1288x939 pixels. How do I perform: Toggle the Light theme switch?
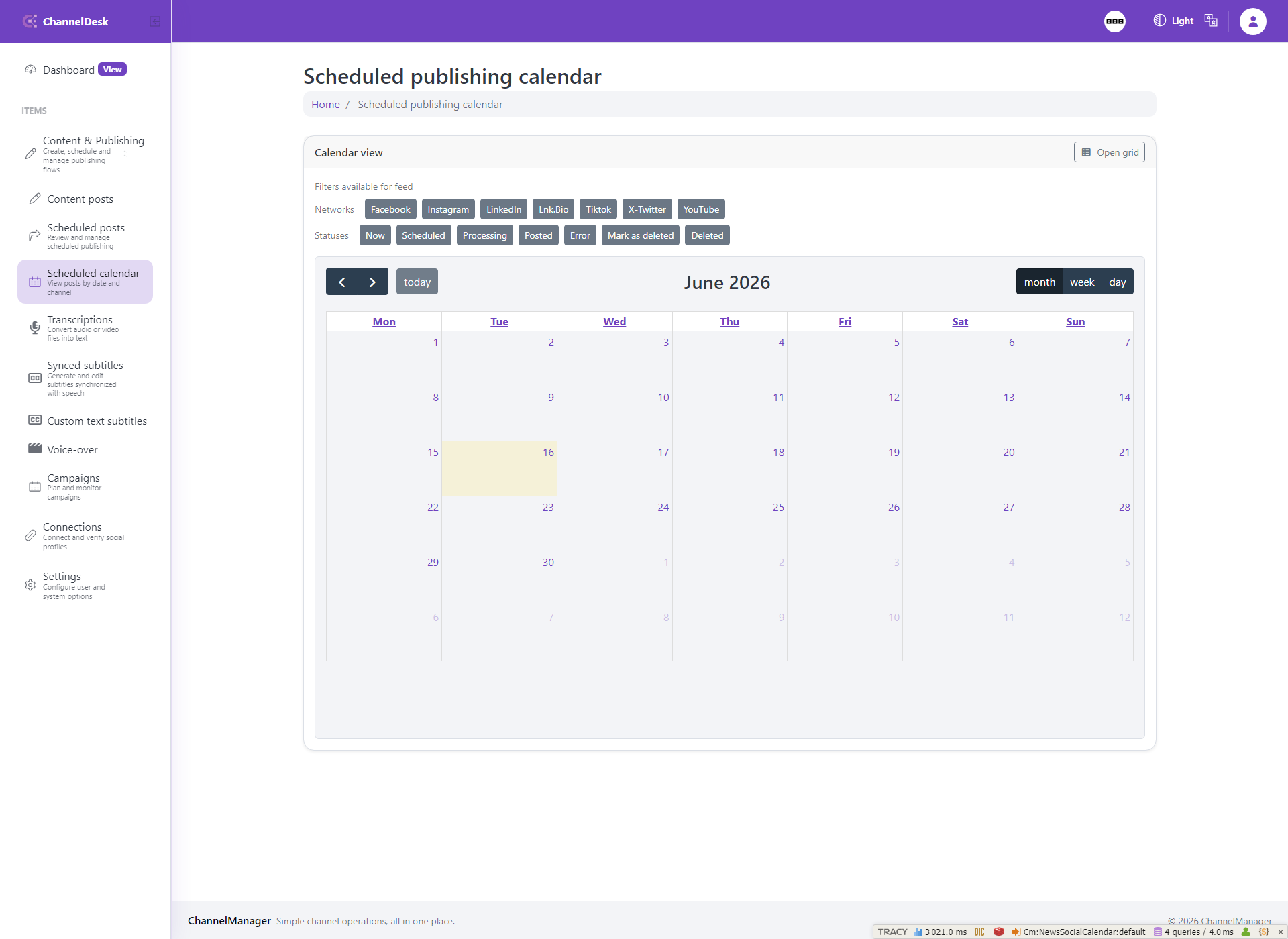click(1173, 21)
